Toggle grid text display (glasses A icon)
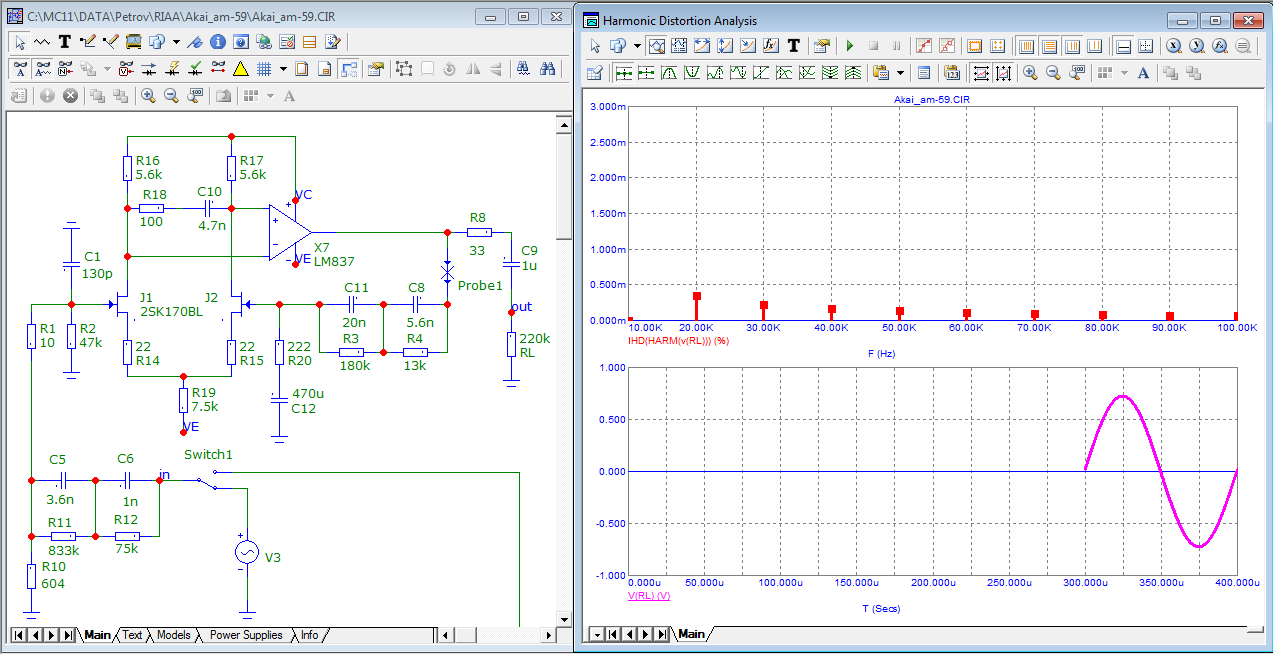The height and width of the screenshot is (654, 1273). point(19,69)
